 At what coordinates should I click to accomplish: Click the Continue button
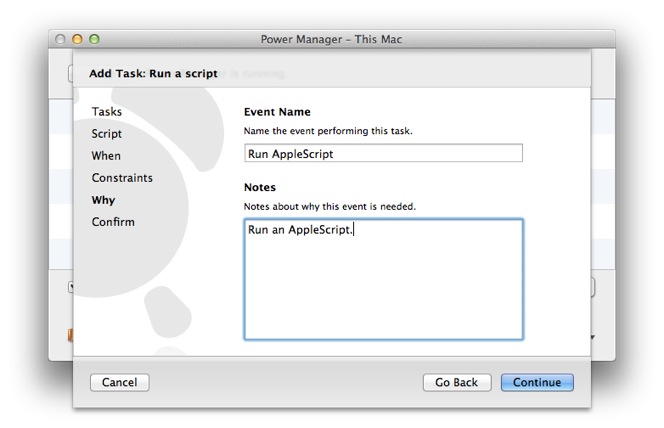coord(537,382)
